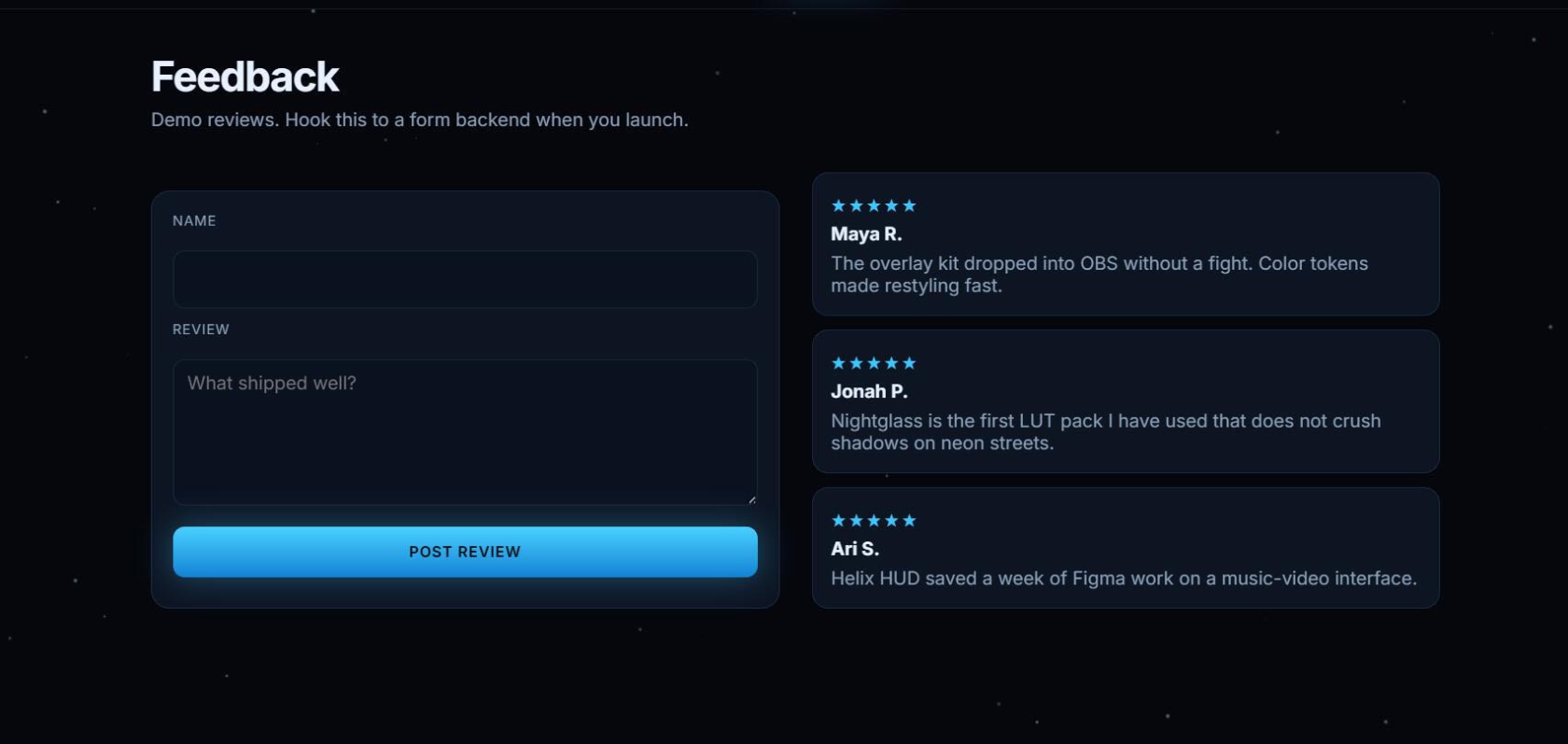Viewport: 1568px width, 744px height.
Task: Click the Nightglass LUT pack review text
Action: pos(1106,432)
